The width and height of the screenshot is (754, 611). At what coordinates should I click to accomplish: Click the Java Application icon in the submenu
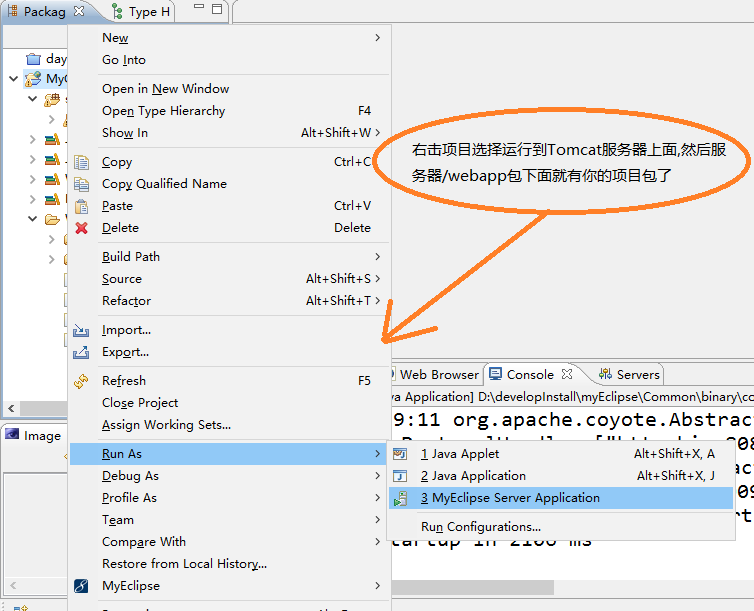400,476
